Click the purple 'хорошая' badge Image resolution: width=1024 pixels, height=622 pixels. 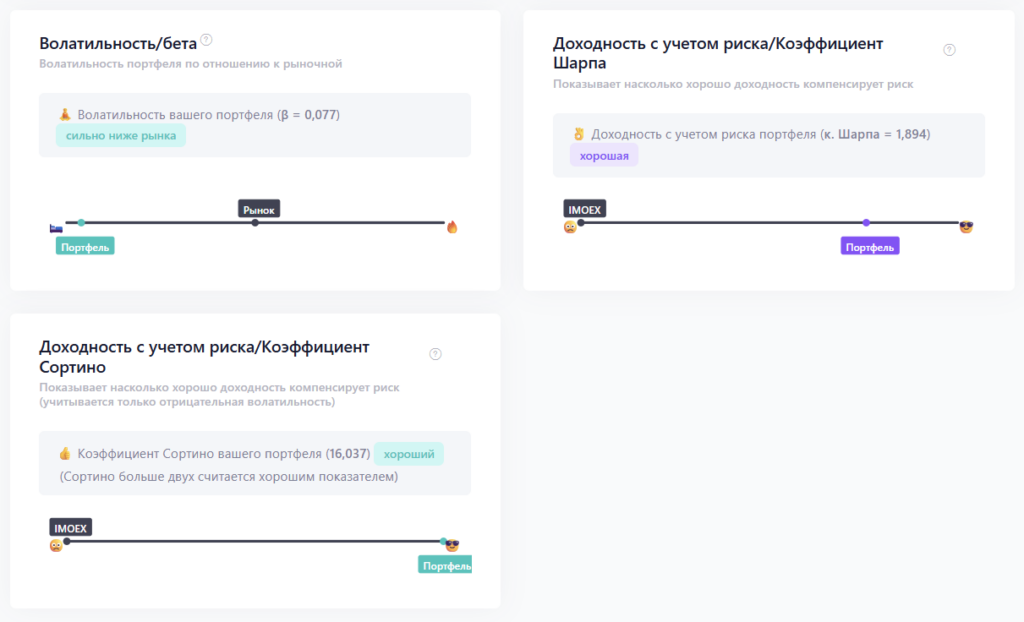(x=604, y=156)
